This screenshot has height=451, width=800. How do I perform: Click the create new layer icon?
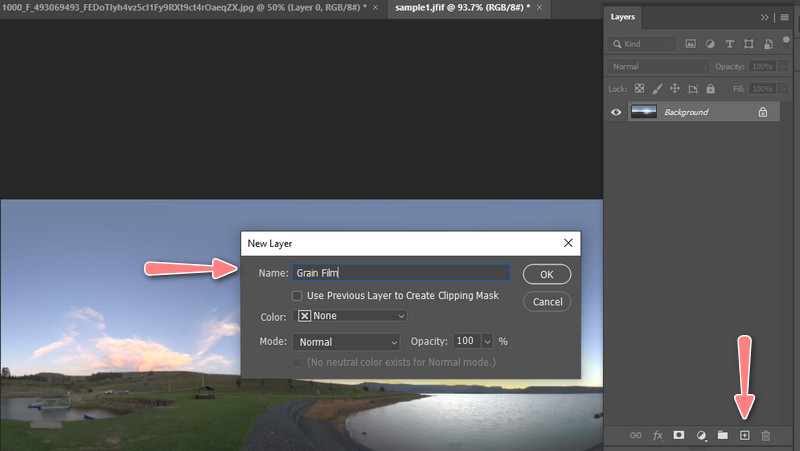(744, 435)
